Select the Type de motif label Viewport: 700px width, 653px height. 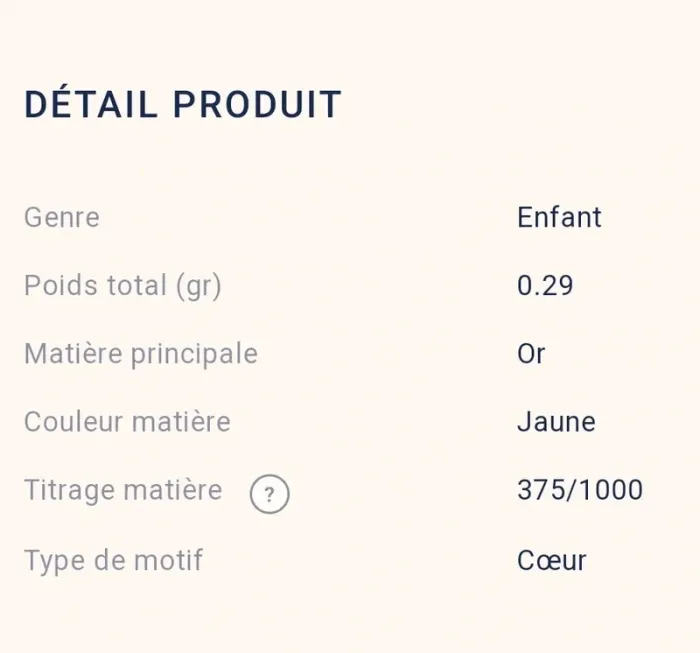click(113, 560)
